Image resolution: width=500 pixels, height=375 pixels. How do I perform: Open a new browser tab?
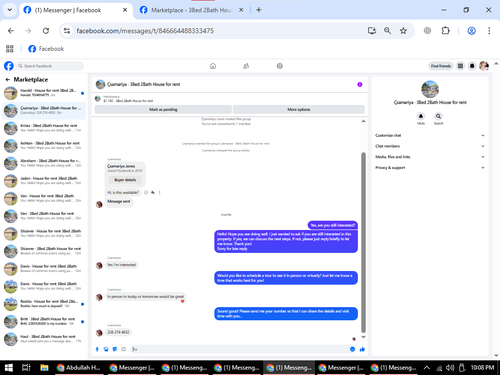[x=259, y=10]
